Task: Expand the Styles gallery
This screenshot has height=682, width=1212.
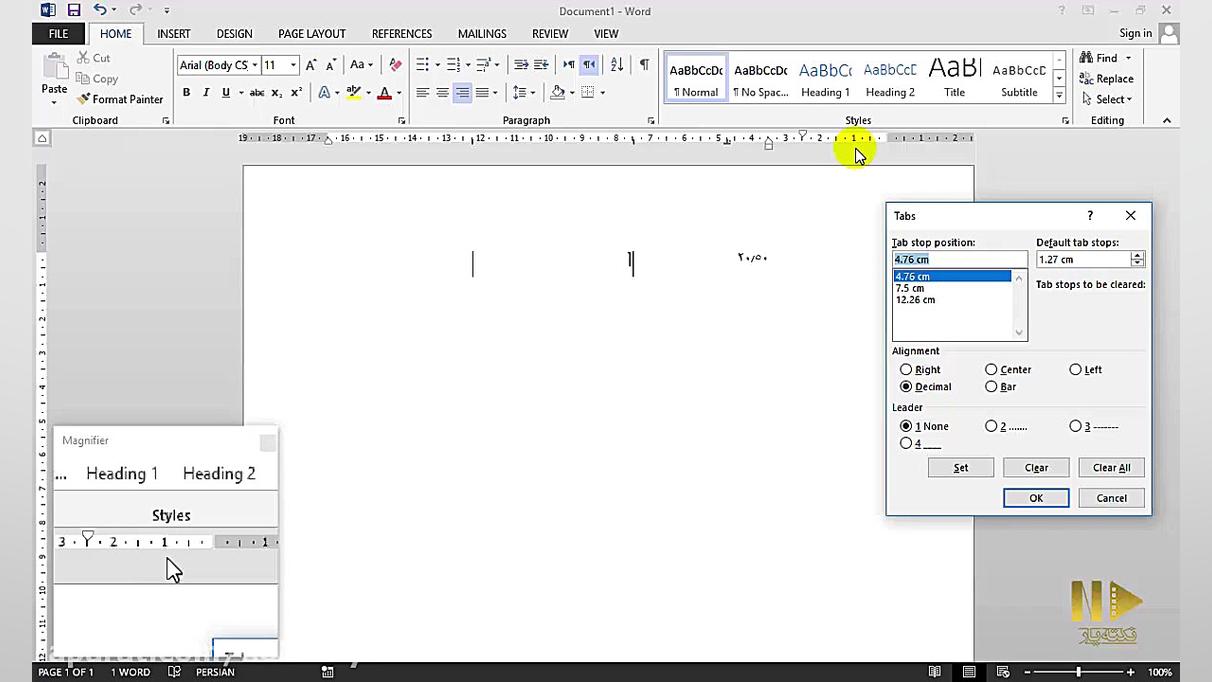Action: click(x=1059, y=95)
